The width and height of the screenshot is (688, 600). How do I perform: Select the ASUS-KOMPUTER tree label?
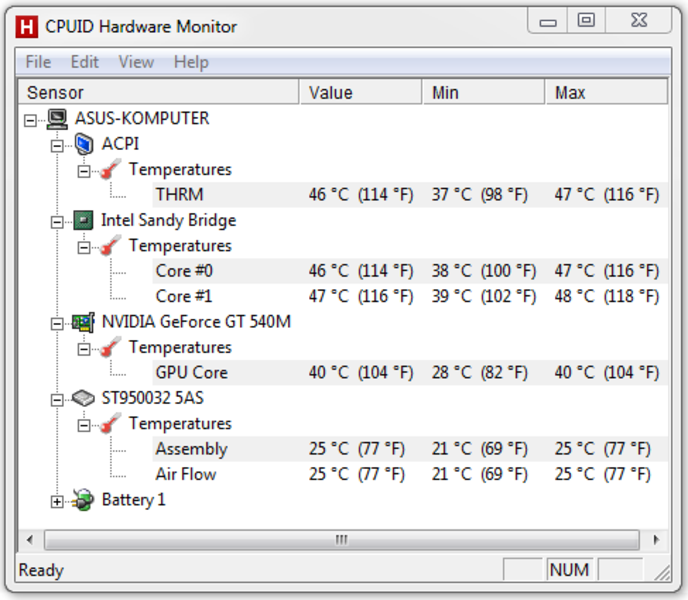coord(142,119)
